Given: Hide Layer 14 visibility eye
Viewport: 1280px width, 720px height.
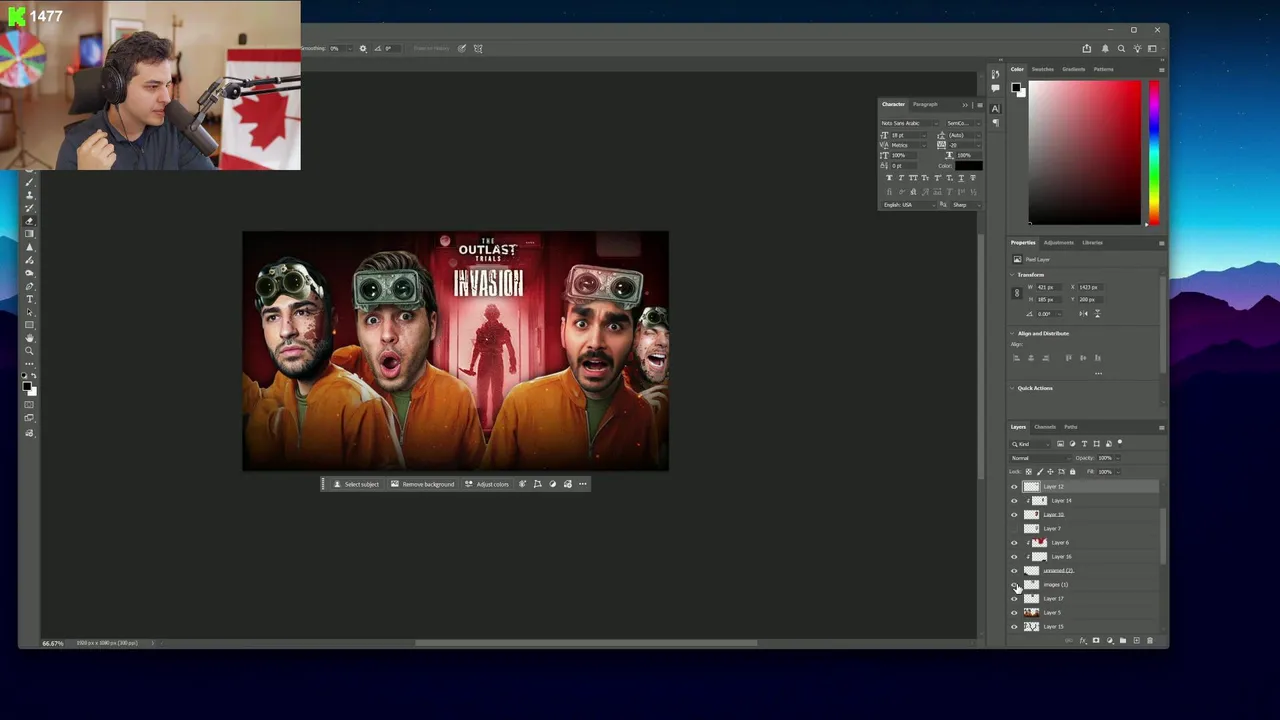Looking at the screenshot, I should 1014,500.
